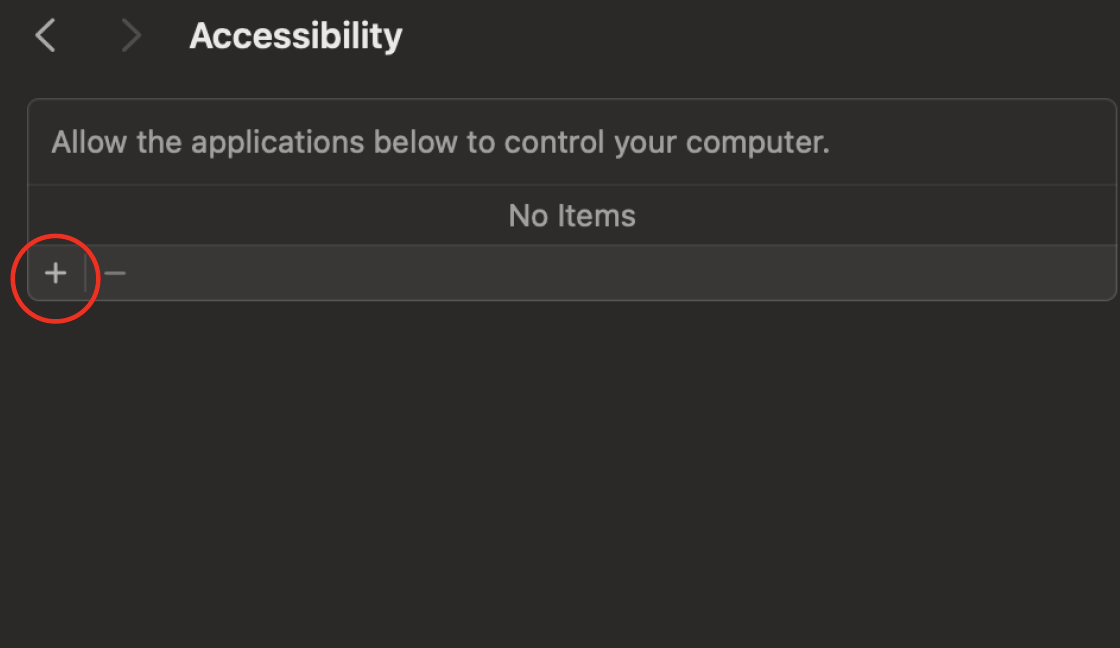Click the Accessibility page title
The image size is (1120, 648).
pos(295,36)
